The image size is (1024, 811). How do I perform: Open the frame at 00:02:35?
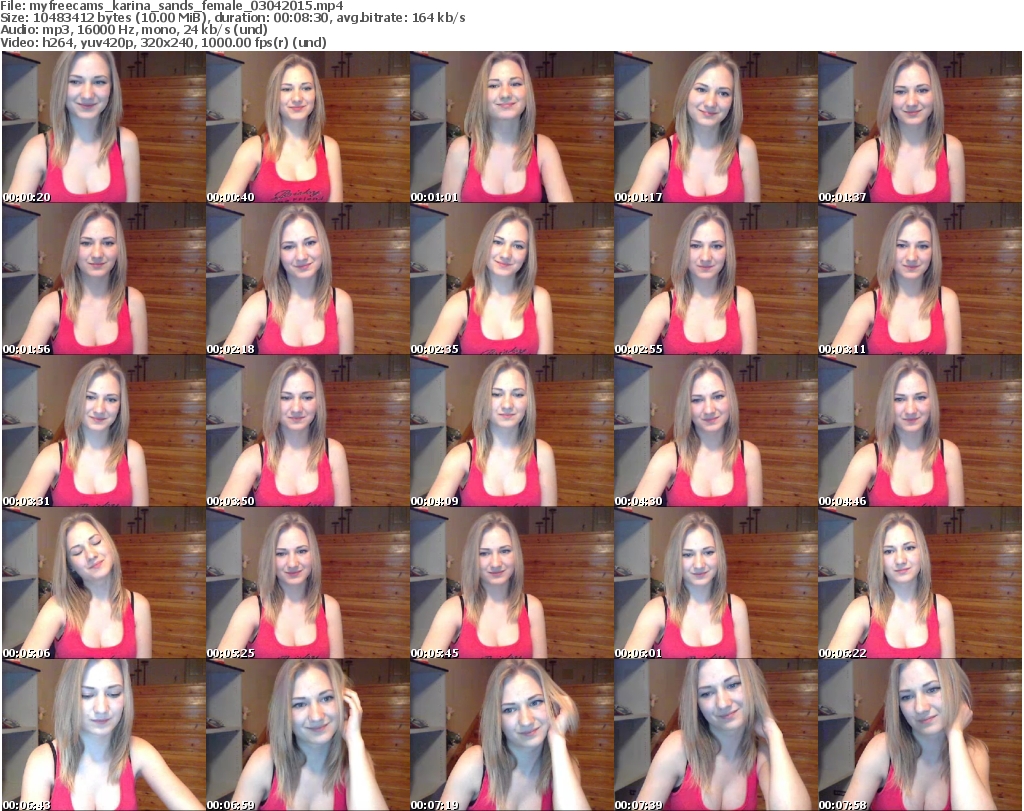click(511, 279)
